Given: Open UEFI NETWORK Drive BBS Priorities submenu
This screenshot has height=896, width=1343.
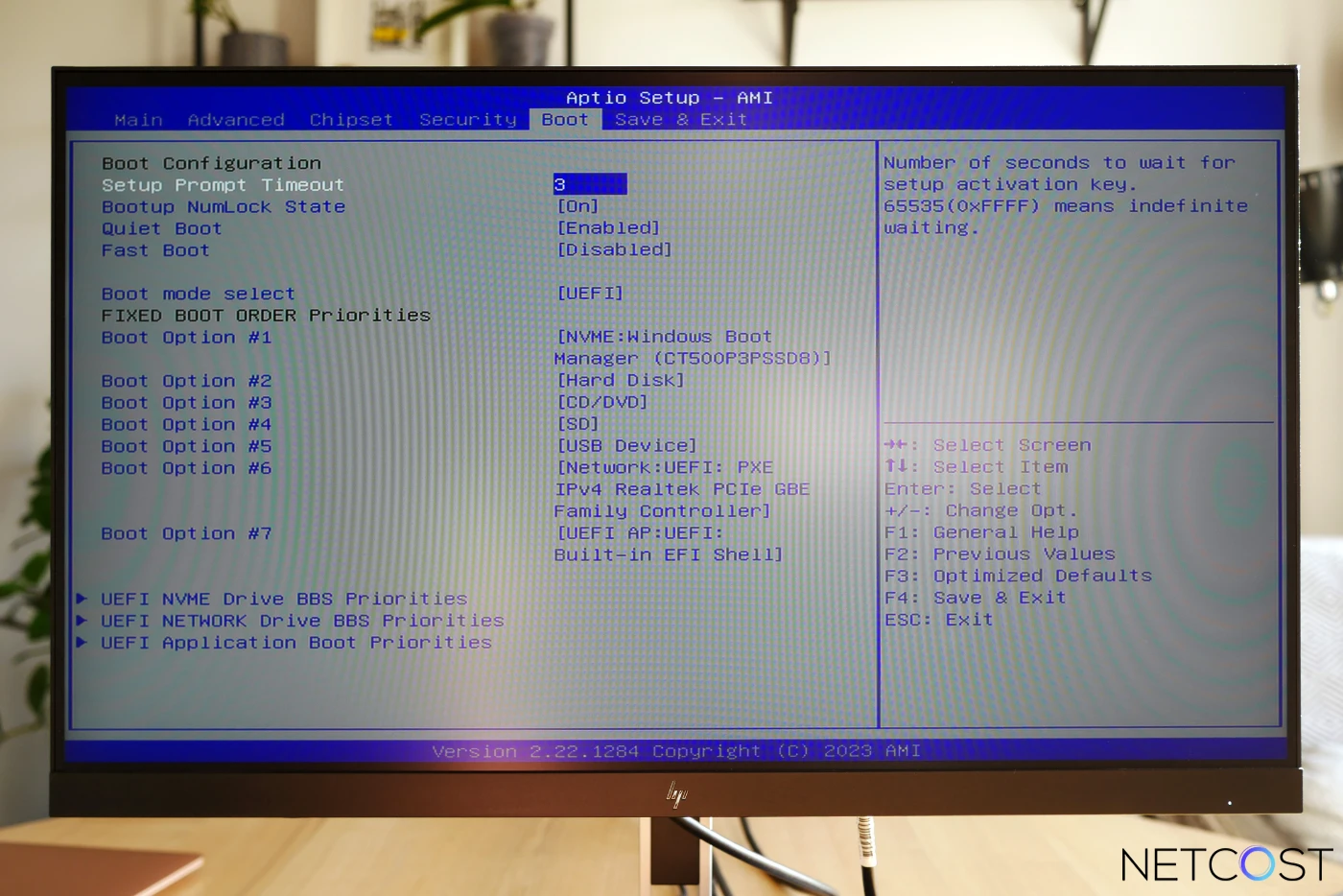Looking at the screenshot, I should (302, 622).
